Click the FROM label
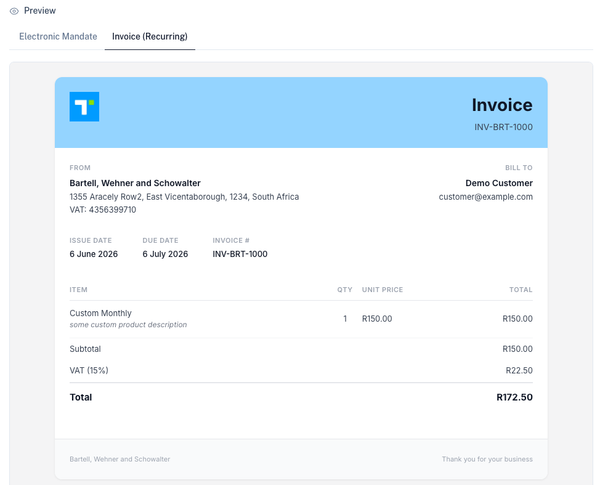 click(80, 168)
